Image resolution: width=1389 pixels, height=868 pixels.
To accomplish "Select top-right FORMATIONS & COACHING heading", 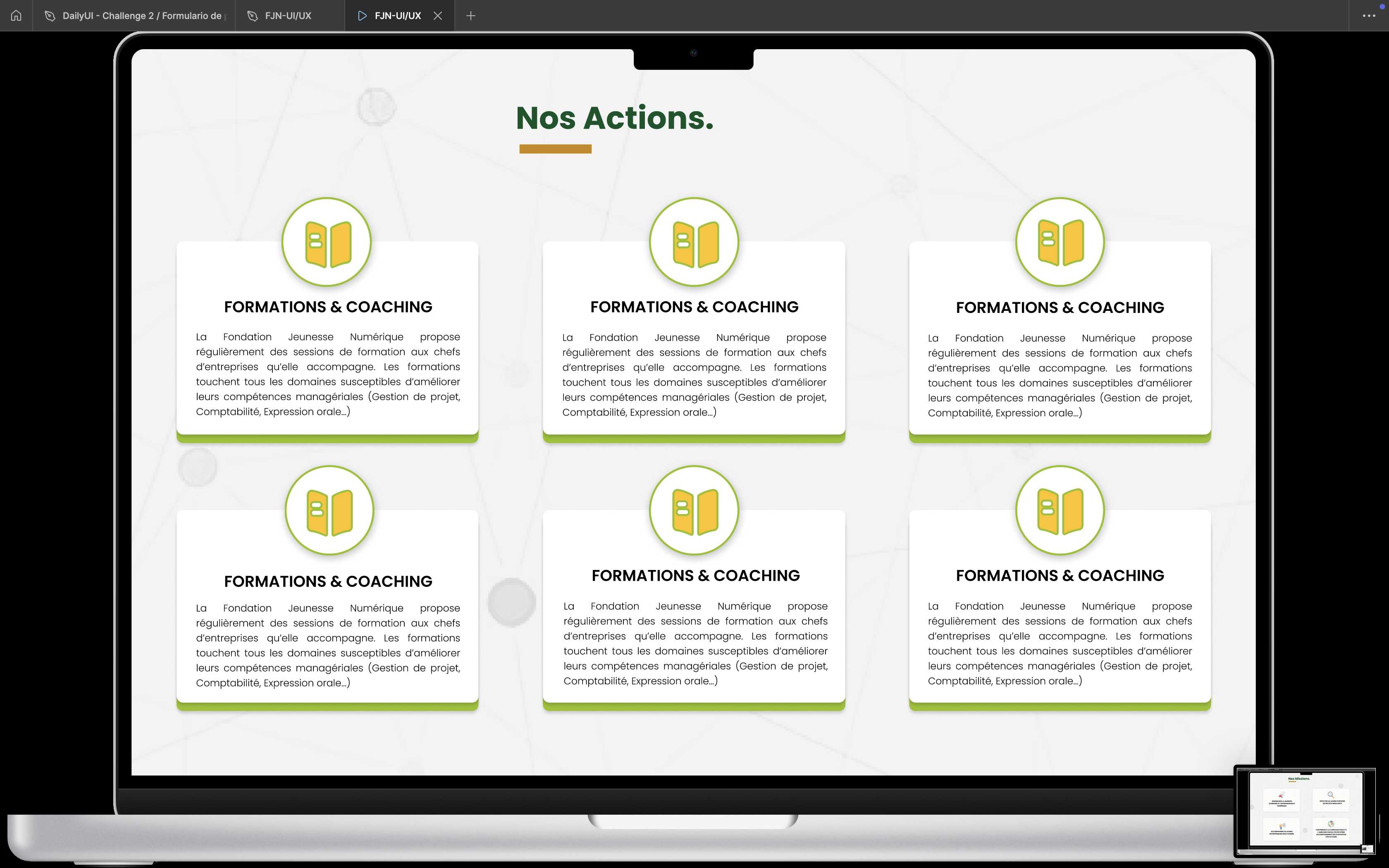I will pyautogui.click(x=1060, y=307).
